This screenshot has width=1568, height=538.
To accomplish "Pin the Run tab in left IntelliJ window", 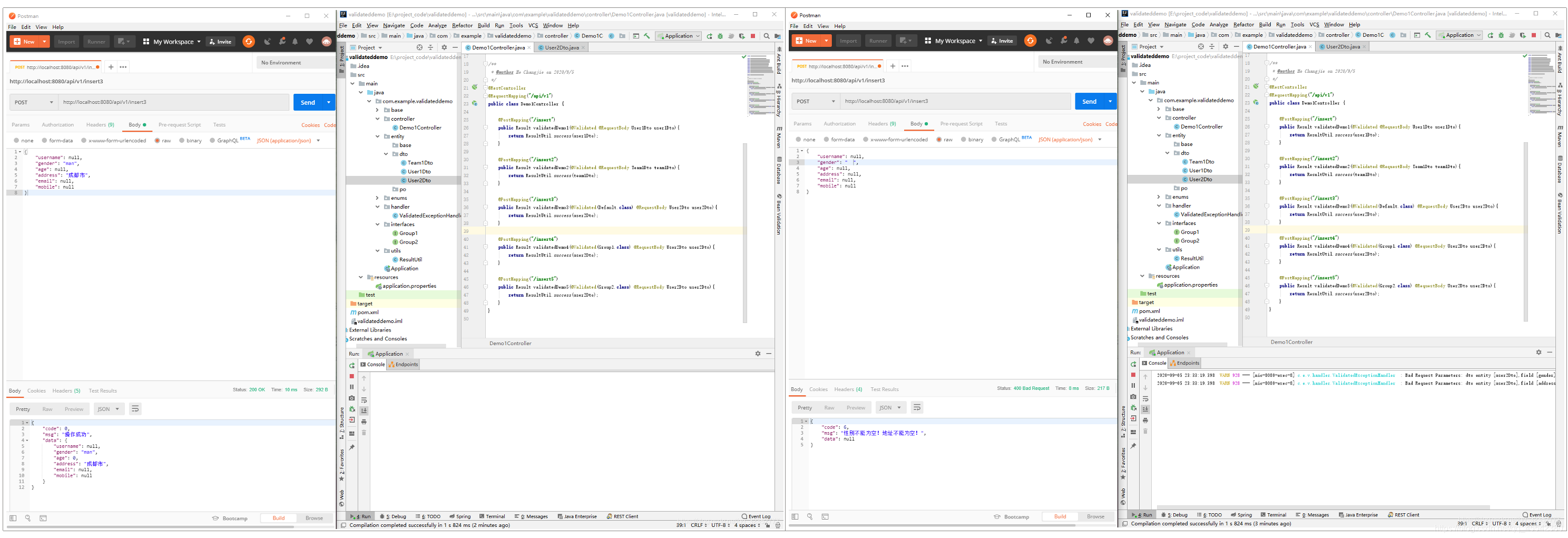I will (x=352, y=448).
